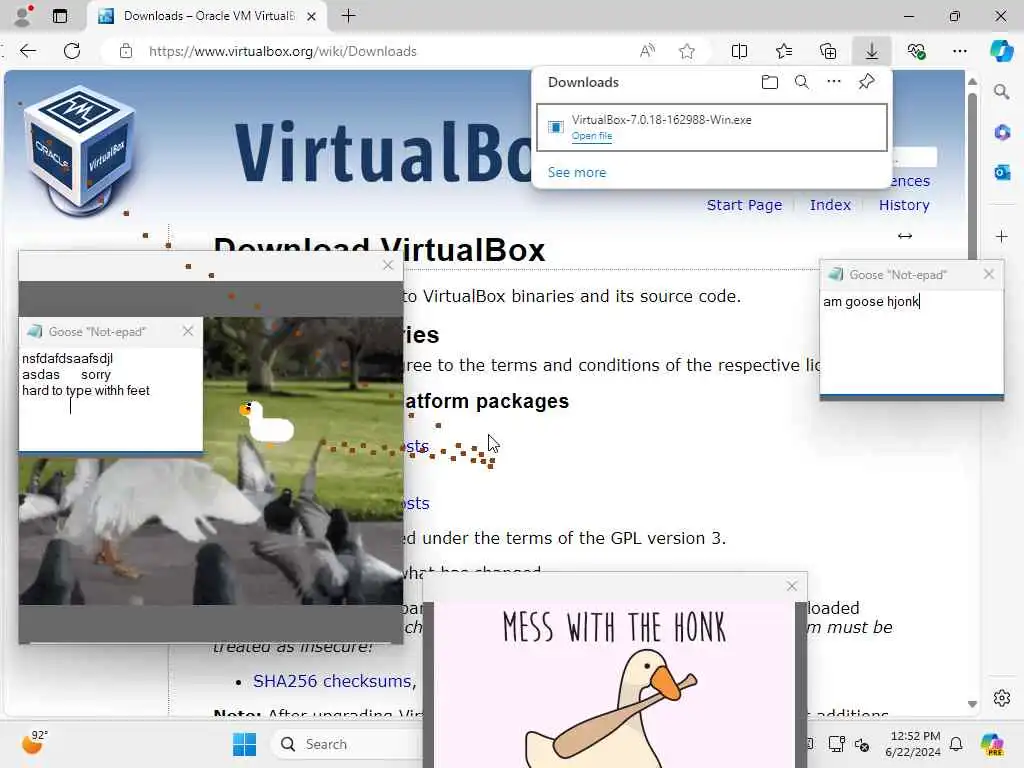
Task: Close the Goose Not-epad saying am goose
Action: click(x=989, y=274)
